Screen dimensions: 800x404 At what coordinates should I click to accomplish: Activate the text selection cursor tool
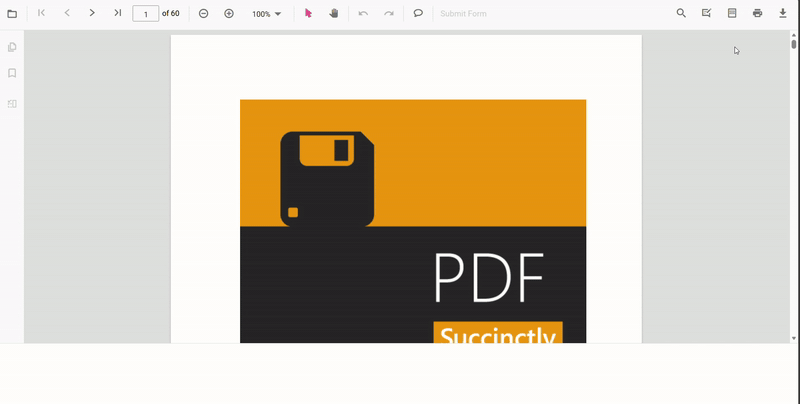pos(308,14)
